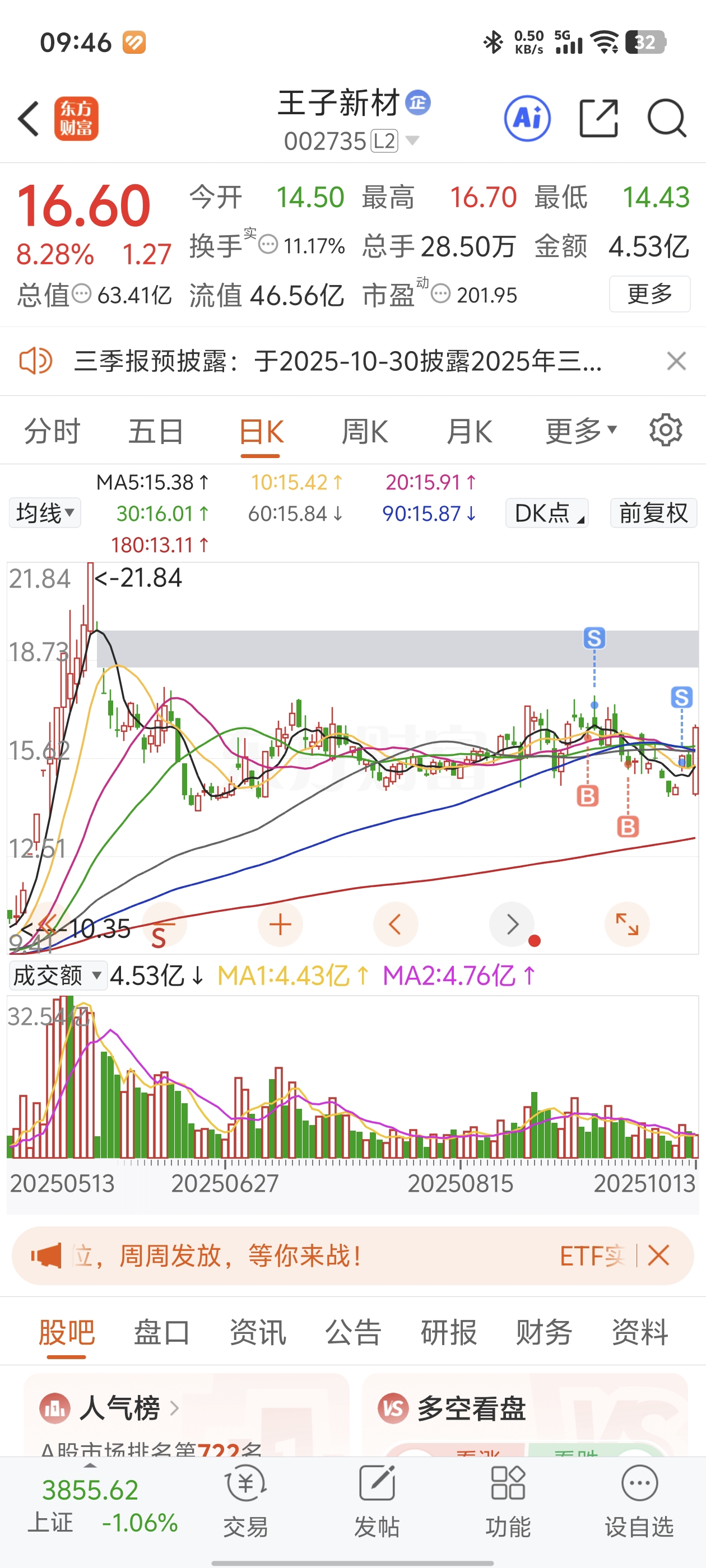This screenshot has width=706, height=1568.
Task: Move chart left with the orange arrow
Action: click(x=396, y=925)
